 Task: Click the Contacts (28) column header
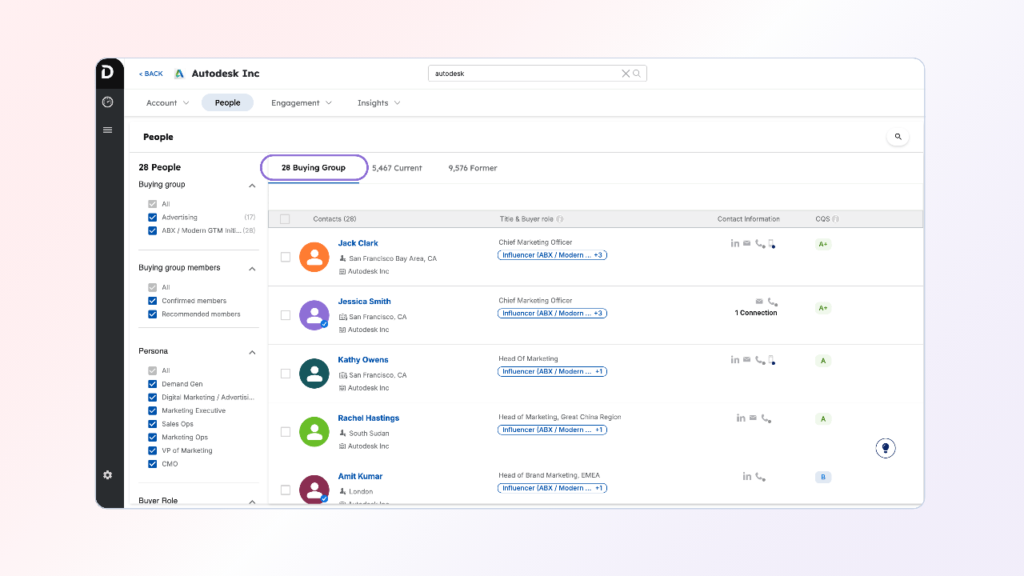coord(334,219)
